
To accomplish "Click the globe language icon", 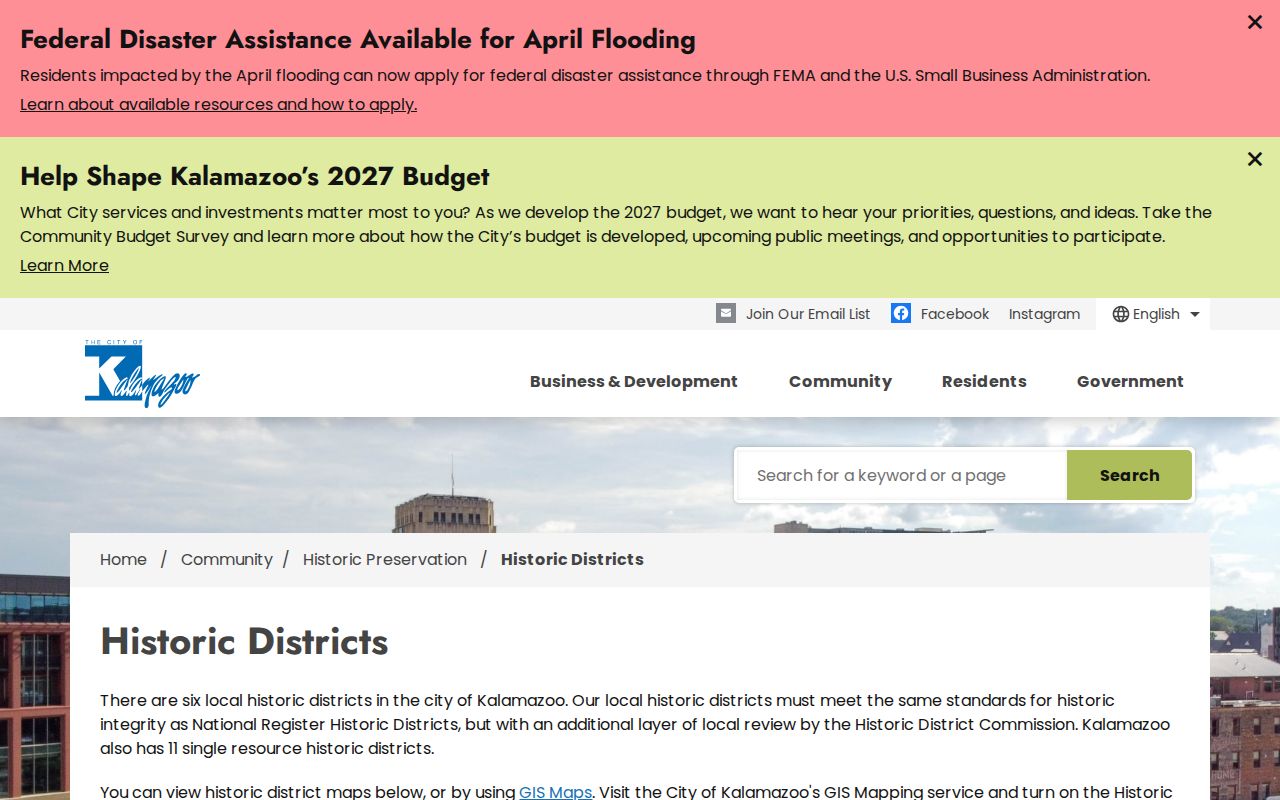I will (1121, 314).
